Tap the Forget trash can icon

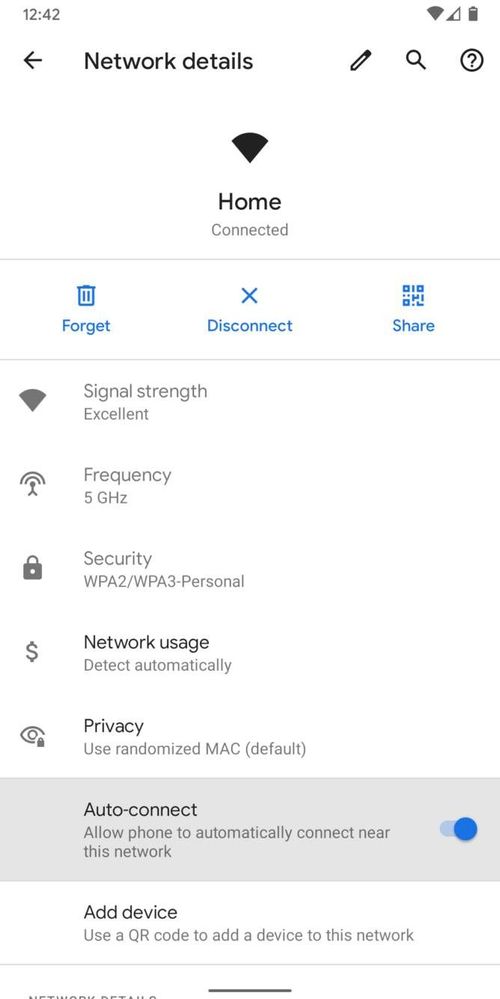tap(86, 296)
